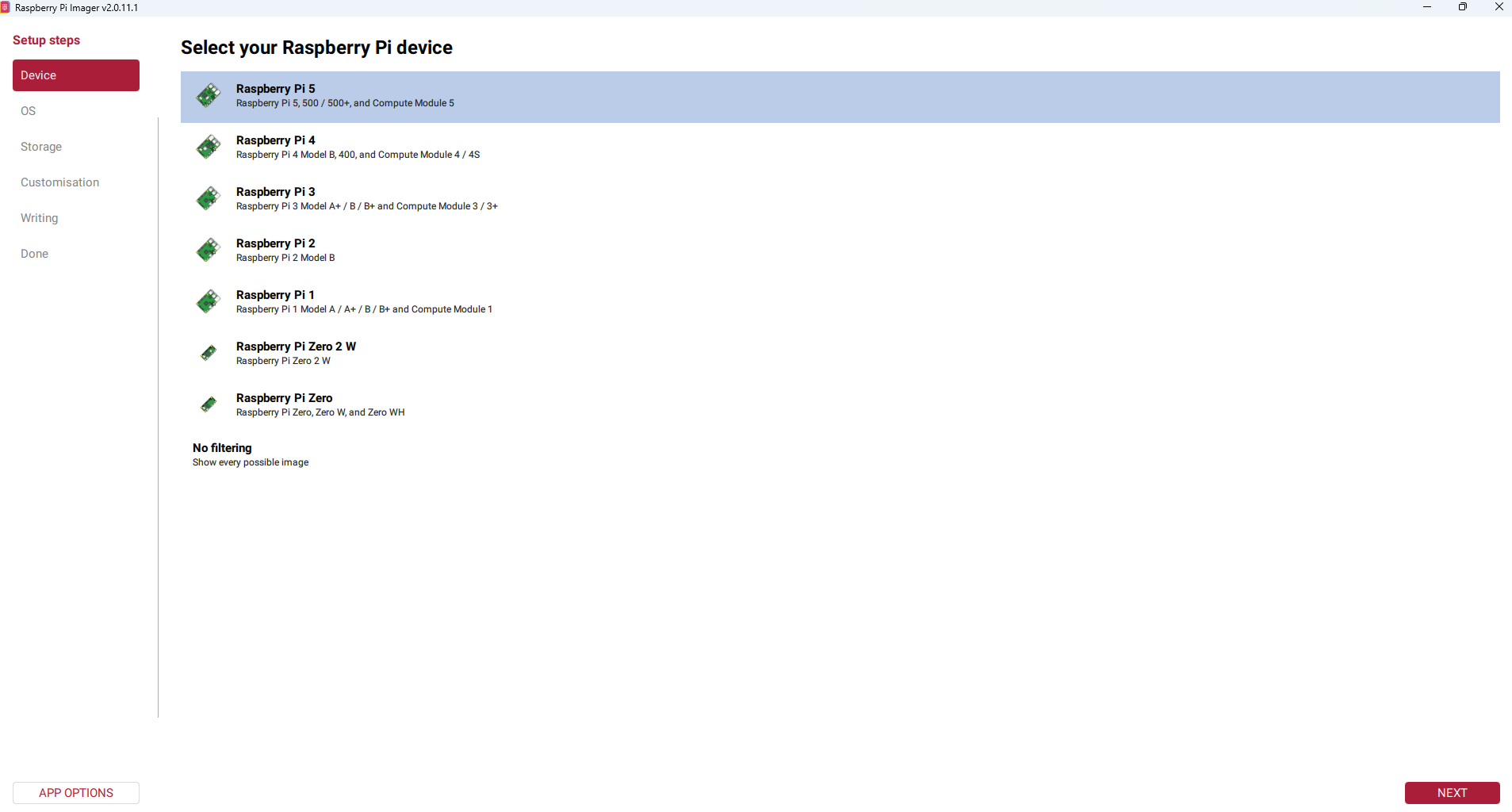
Task: Select Raspberry Pi 4 device title
Action: point(275,140)
